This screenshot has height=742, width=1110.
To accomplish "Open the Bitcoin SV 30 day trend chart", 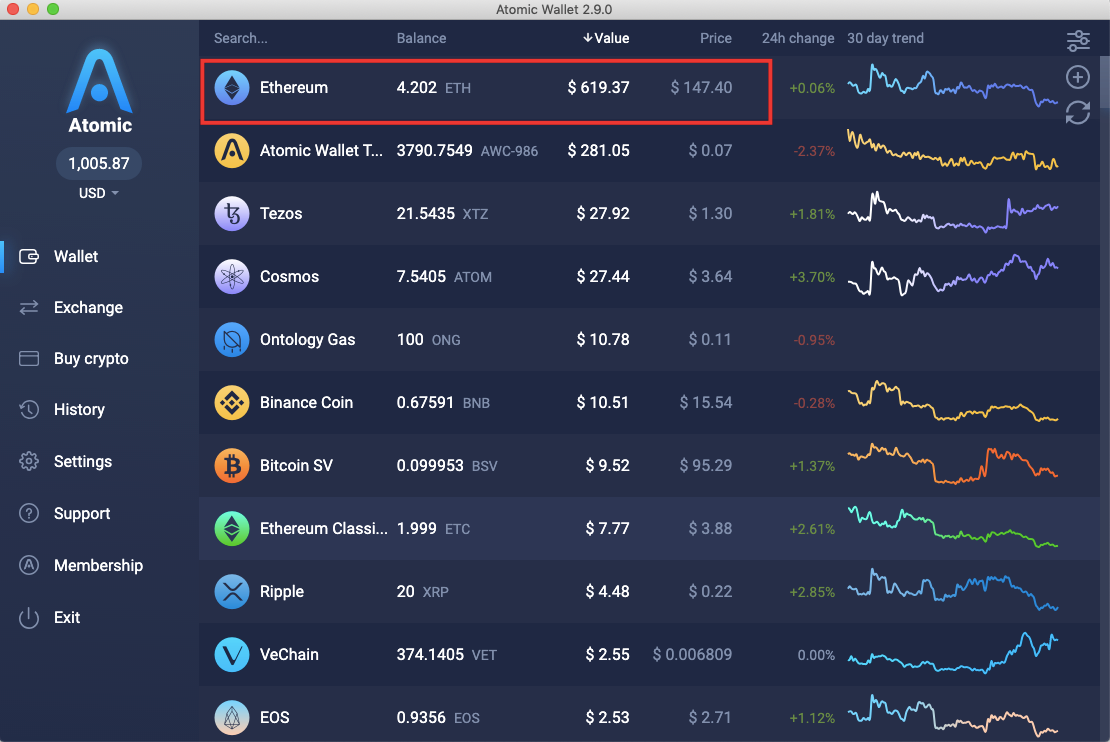I will pos(953,464).
